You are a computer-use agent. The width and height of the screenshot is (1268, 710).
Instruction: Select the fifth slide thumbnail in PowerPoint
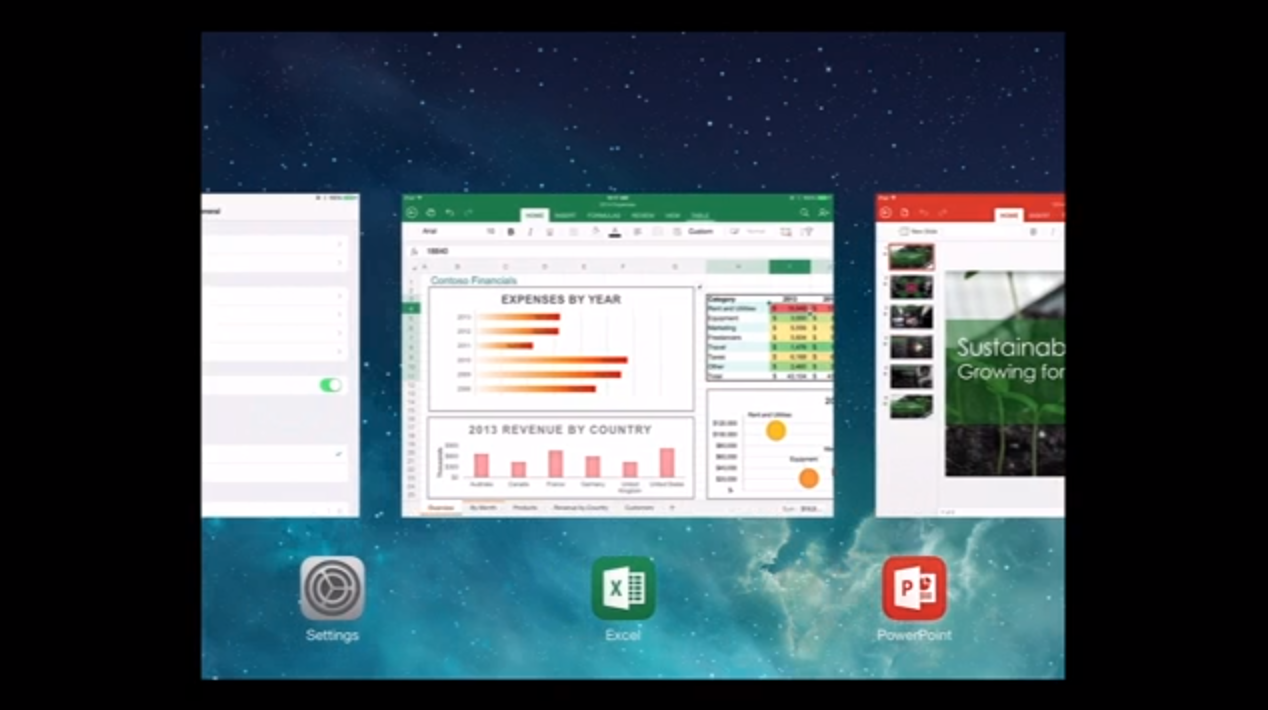tap(911, 376)
